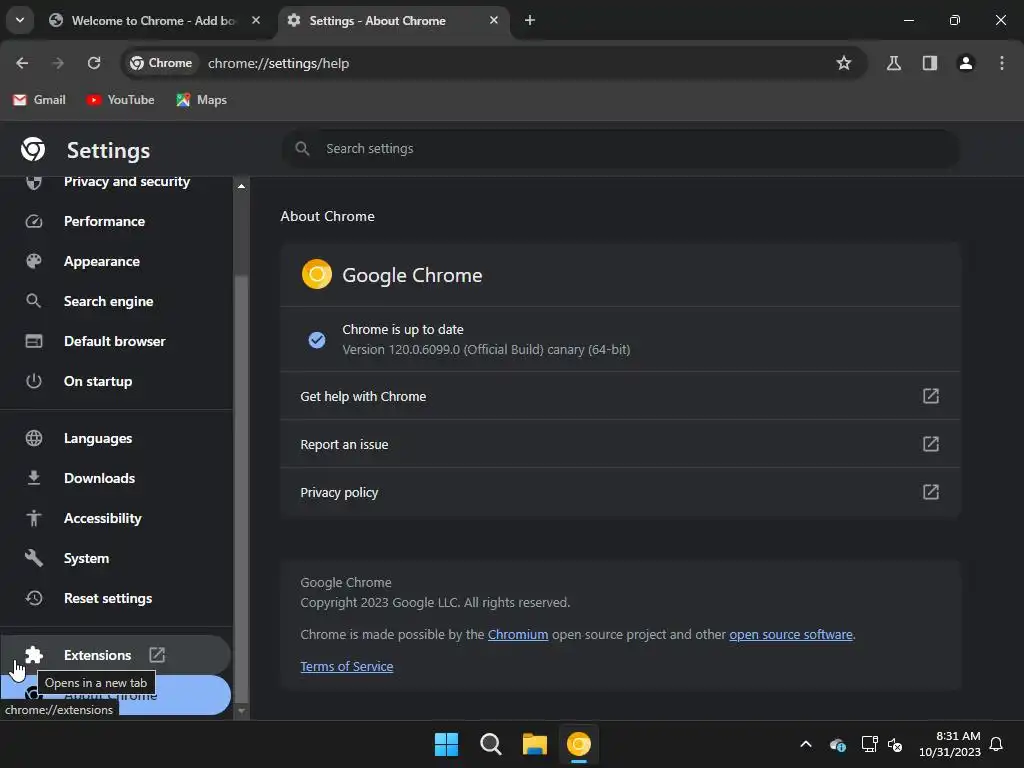Viewport: 1024px width, 768px height.
Task: Click the On startup power icon
Action: point(33,381)
